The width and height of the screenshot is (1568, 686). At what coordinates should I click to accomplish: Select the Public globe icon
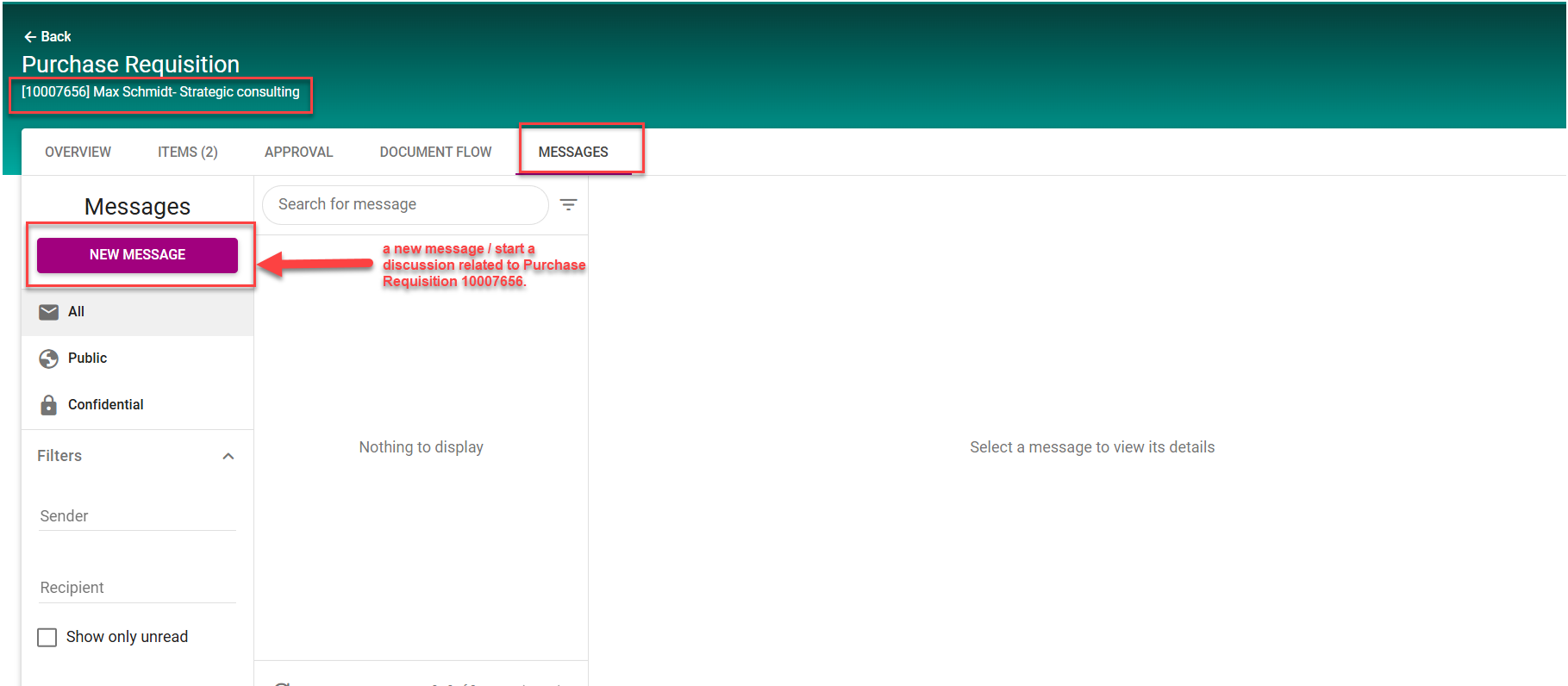[x=49, y=359]
